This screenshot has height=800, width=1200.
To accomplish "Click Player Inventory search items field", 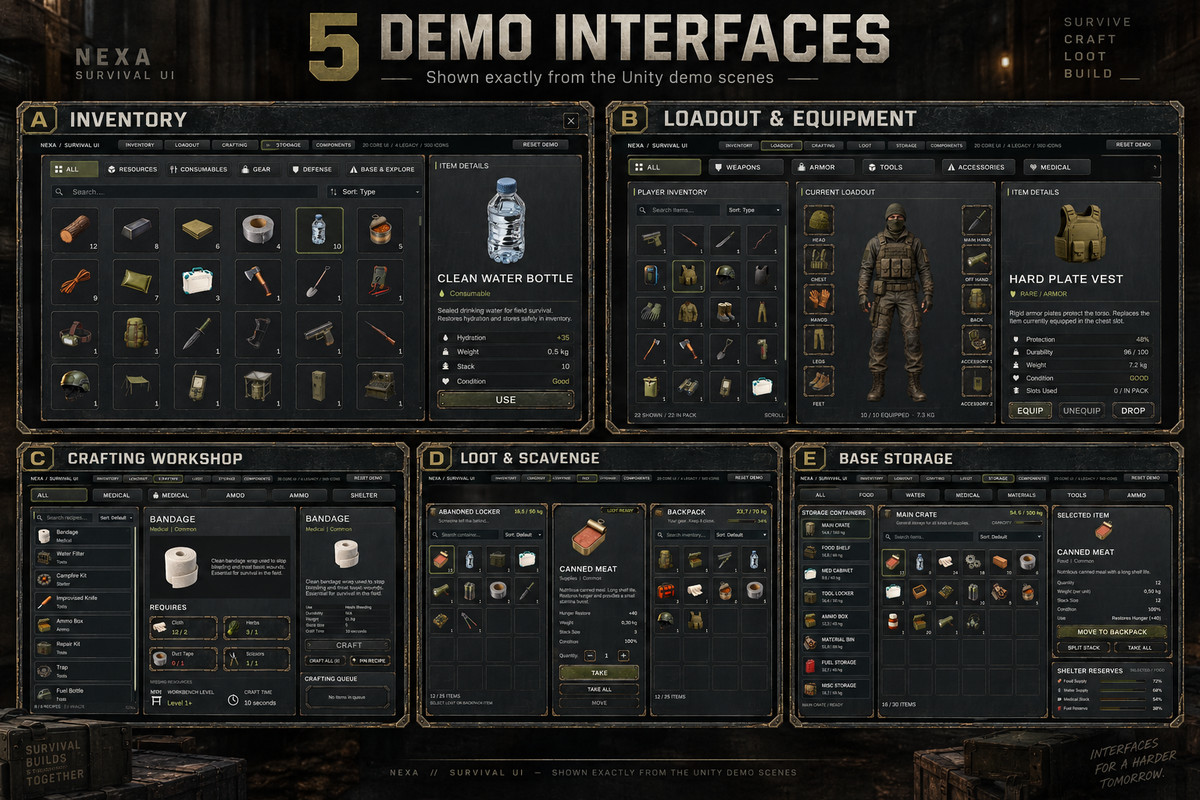I will pos(679,210).
